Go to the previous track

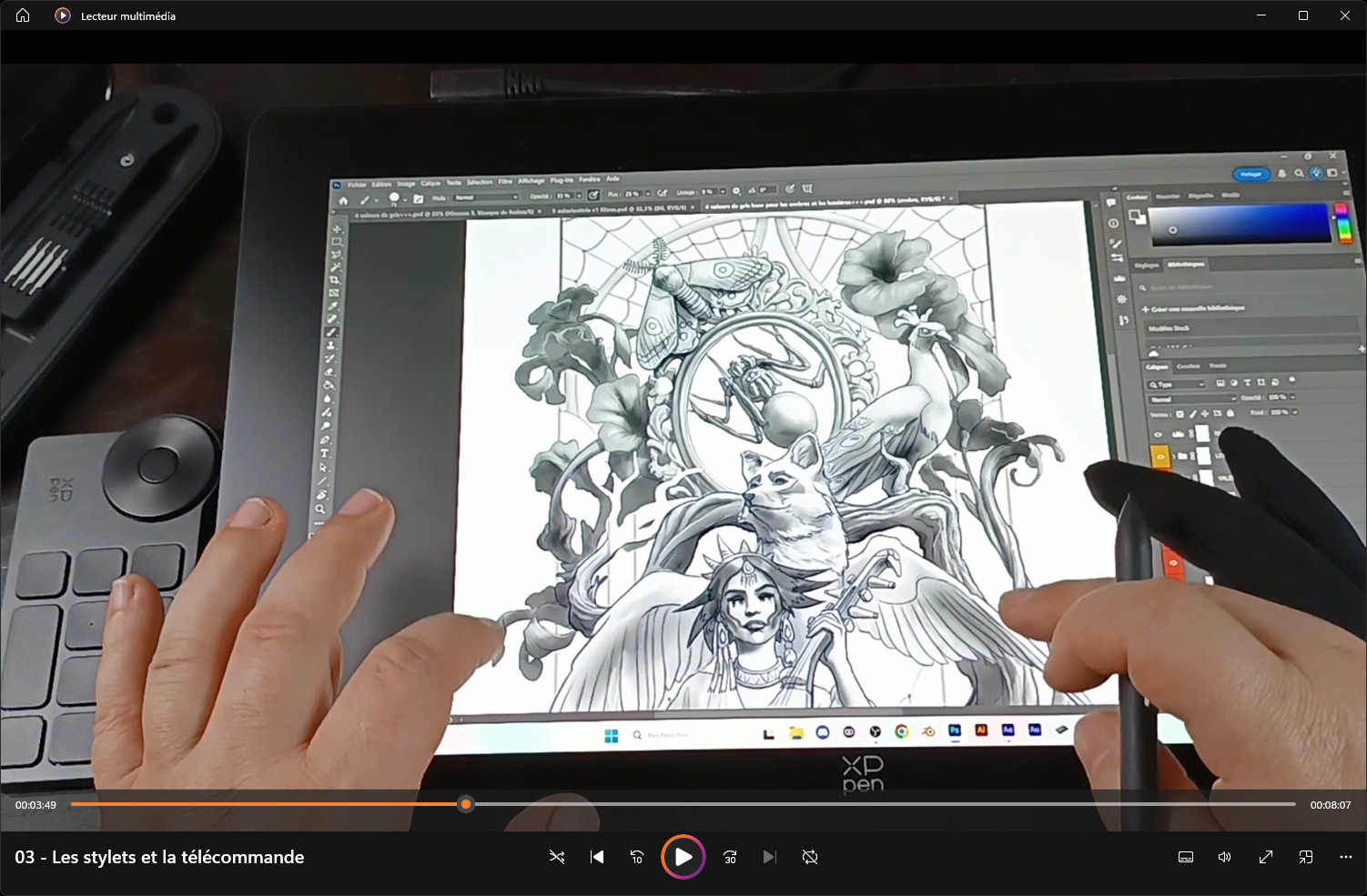pos(597,857)
